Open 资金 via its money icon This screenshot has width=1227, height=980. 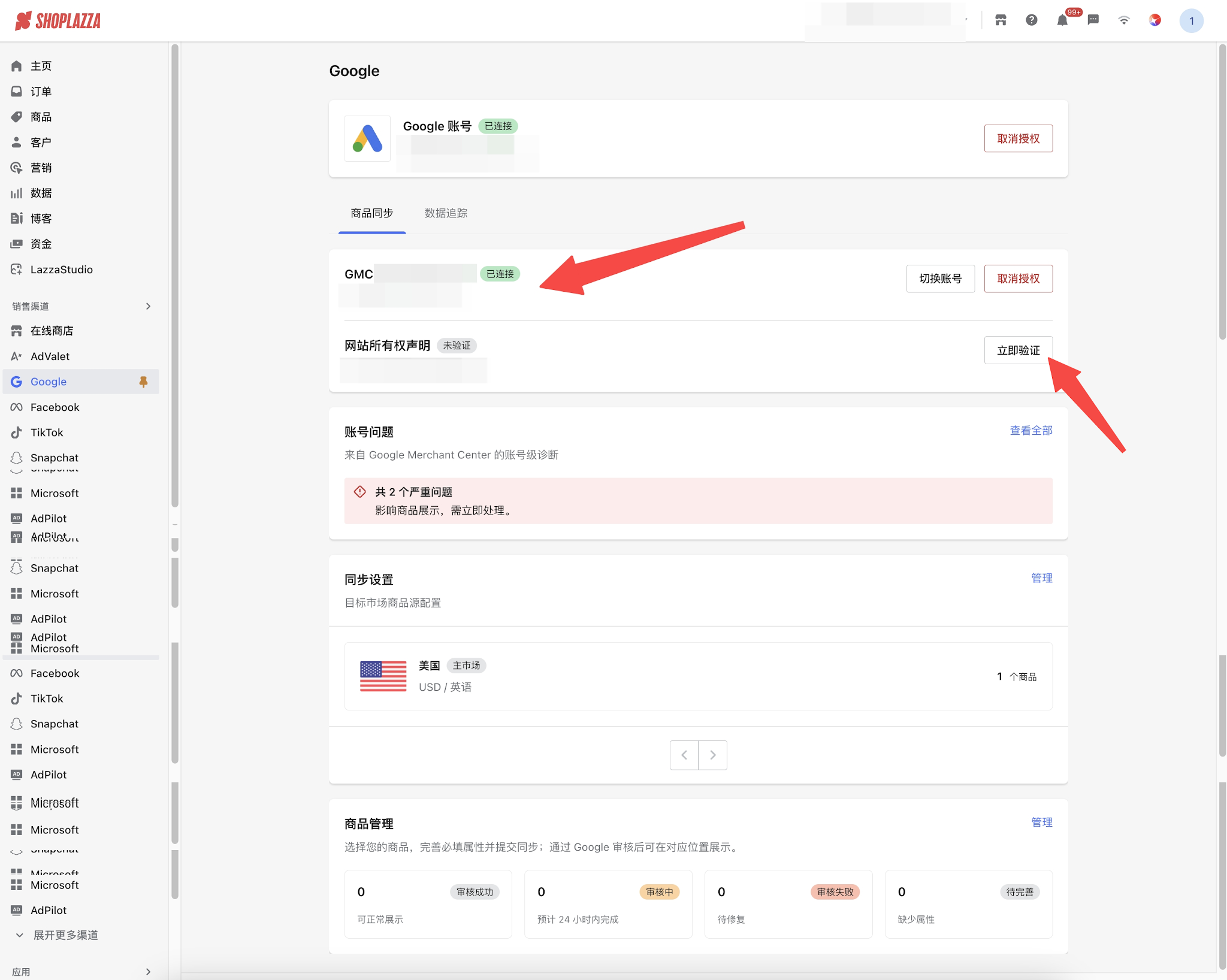coord(16,244)
